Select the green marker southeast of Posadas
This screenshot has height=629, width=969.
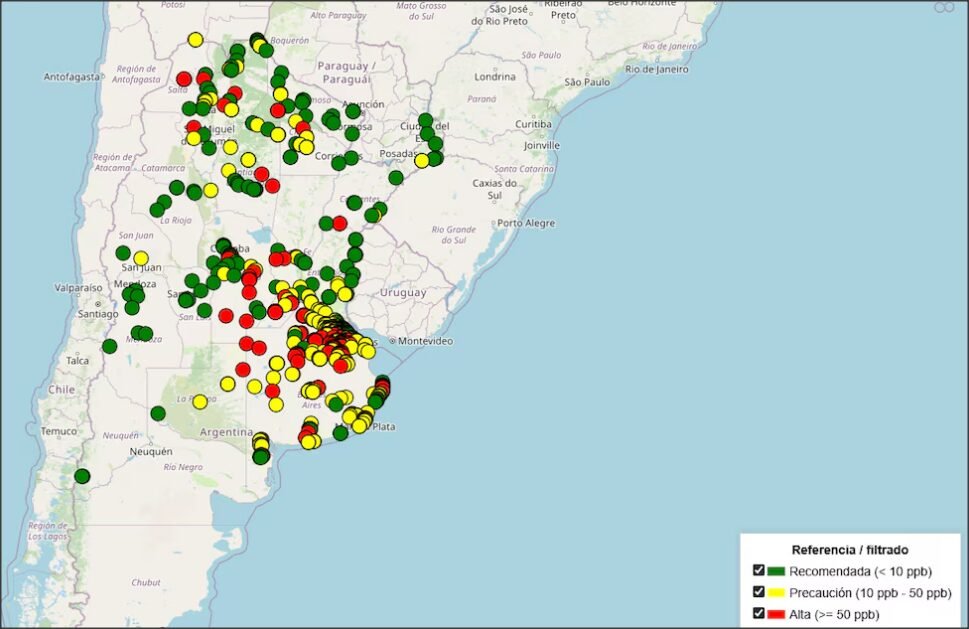(396, 178)
